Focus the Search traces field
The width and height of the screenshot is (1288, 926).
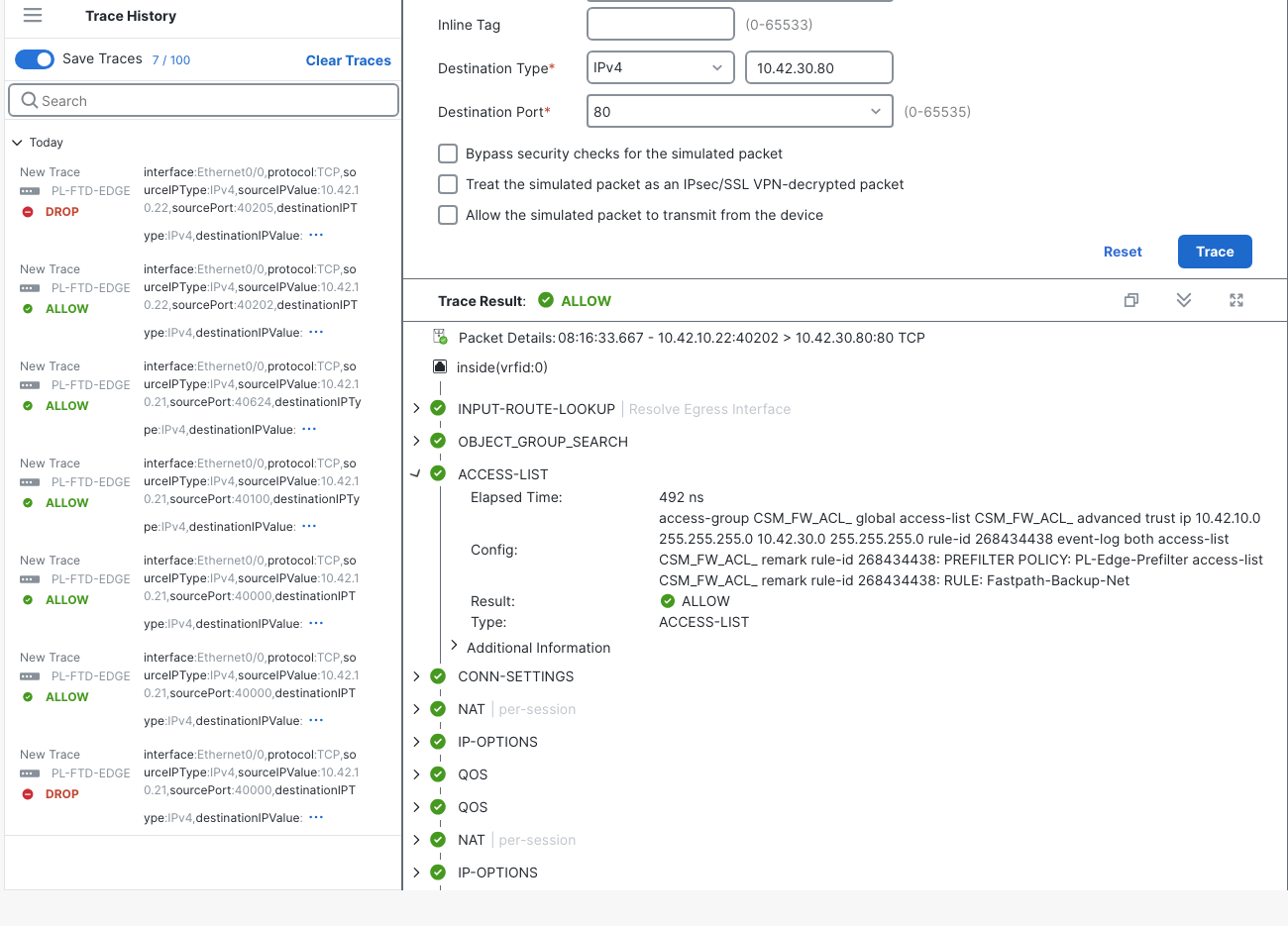(x=203, y=100)
